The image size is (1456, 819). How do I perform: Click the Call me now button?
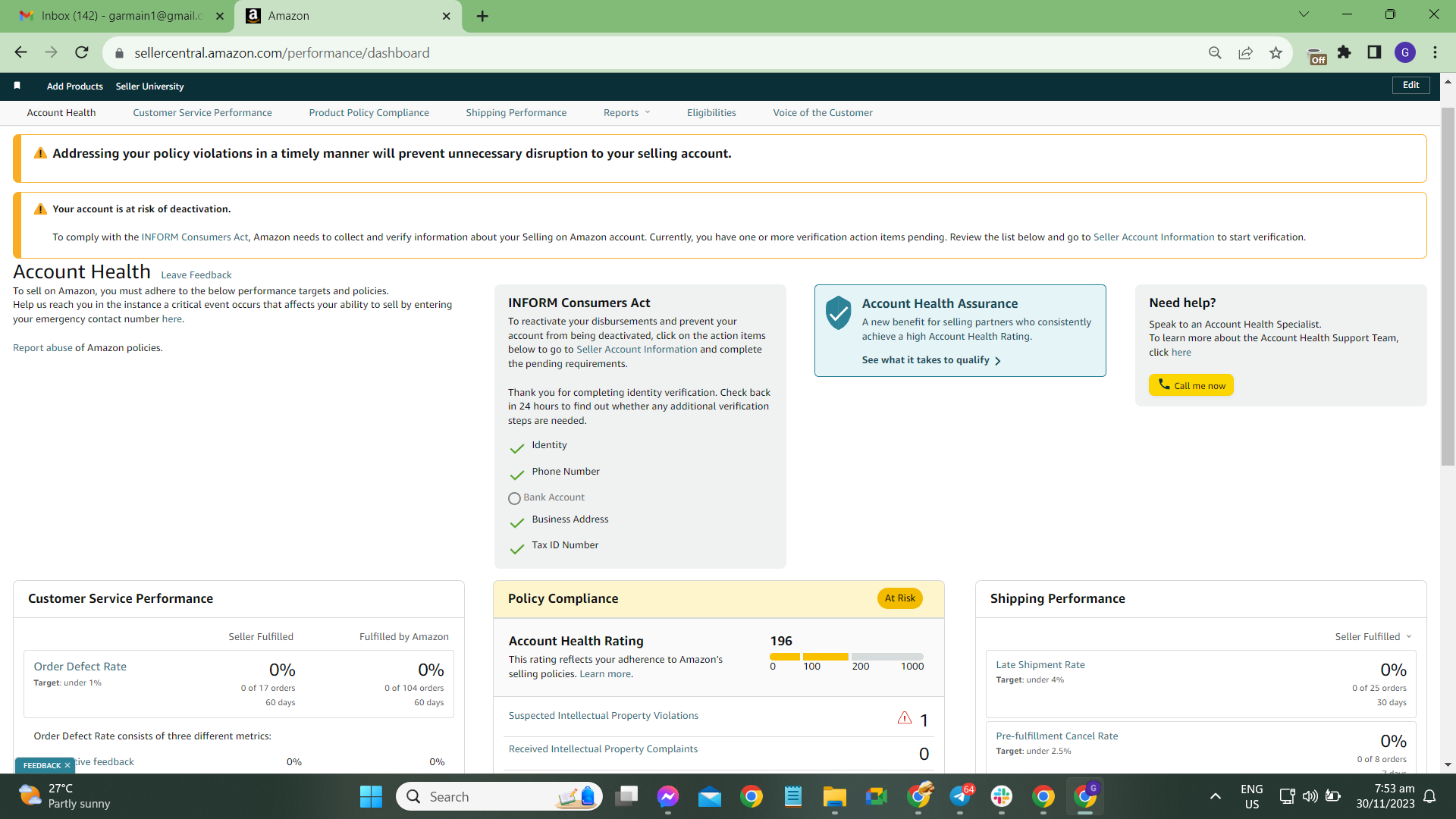click(x=1191, y=385)
